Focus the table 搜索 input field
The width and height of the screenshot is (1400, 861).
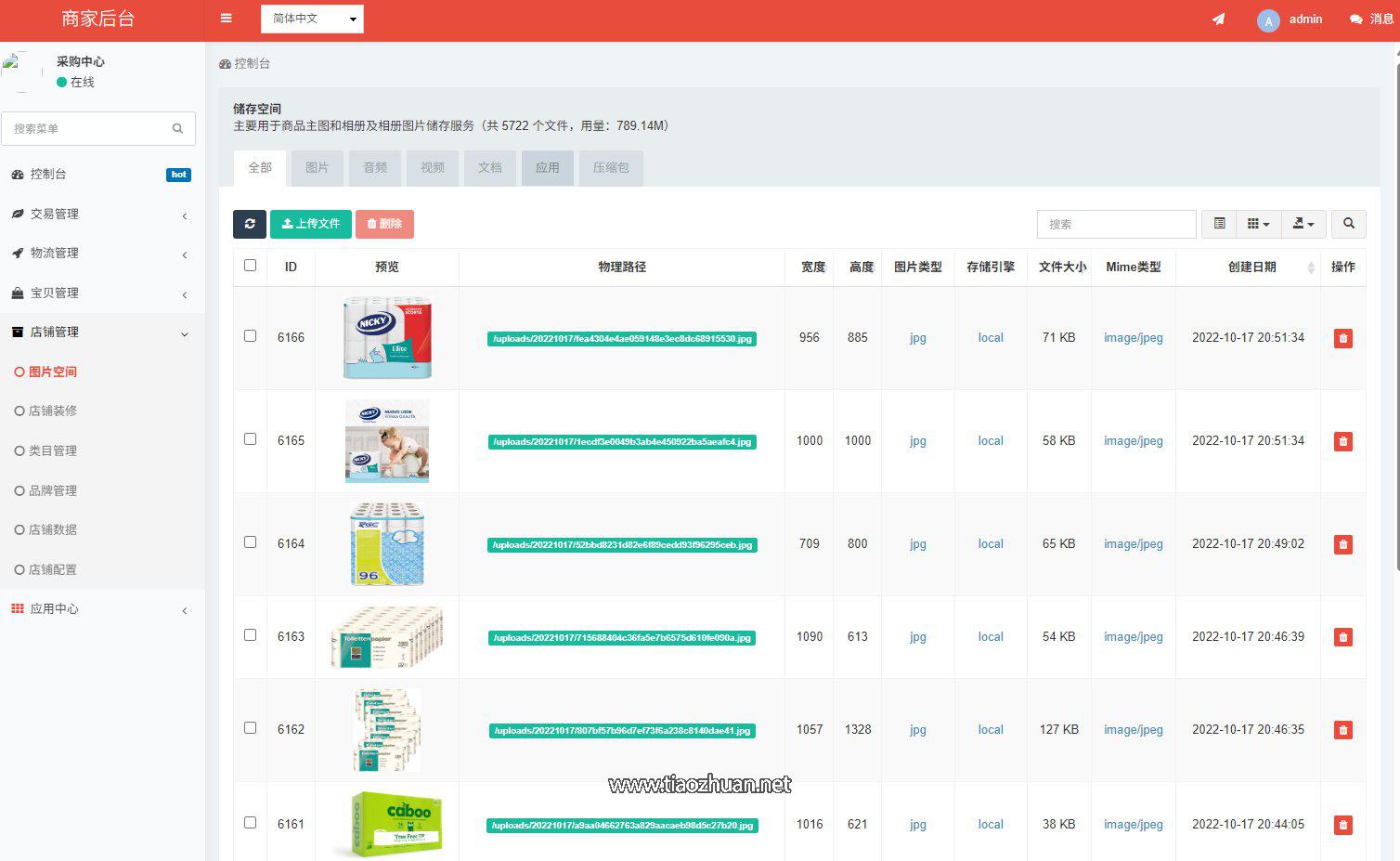[1117, 224]
